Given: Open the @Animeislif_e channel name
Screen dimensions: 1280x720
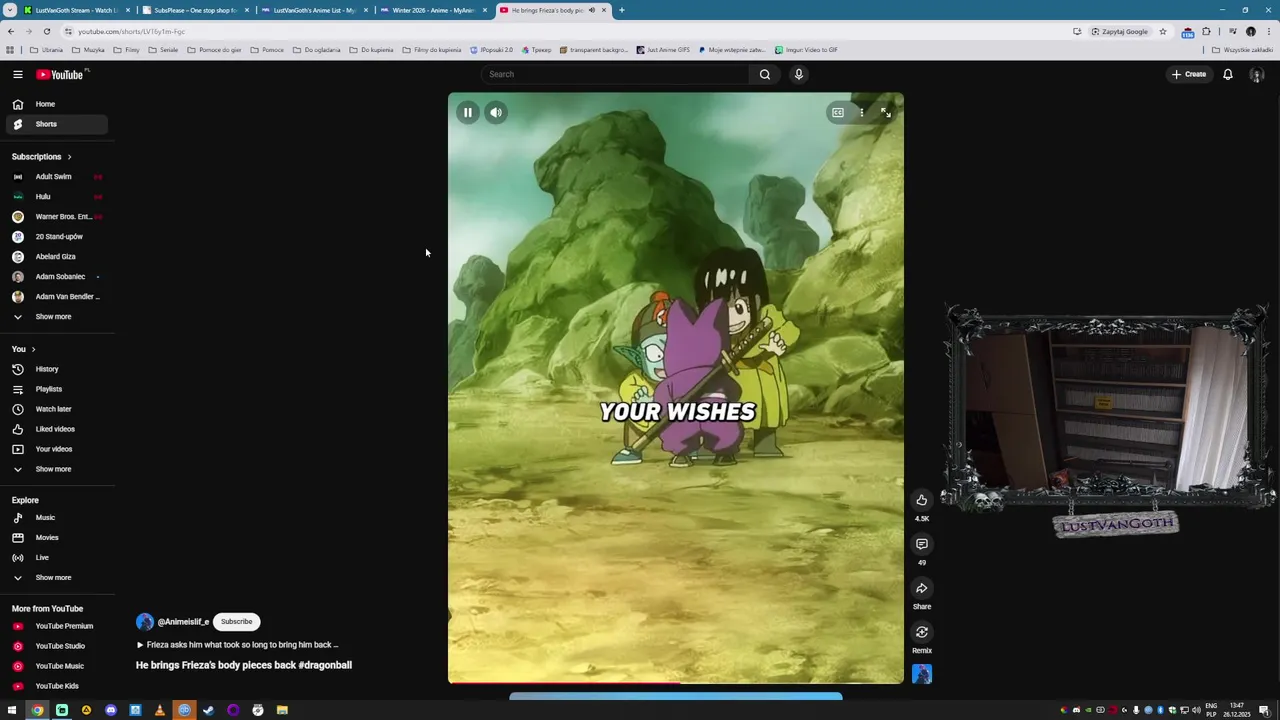Looking at the screenshot, I should (x=183, y=622).
